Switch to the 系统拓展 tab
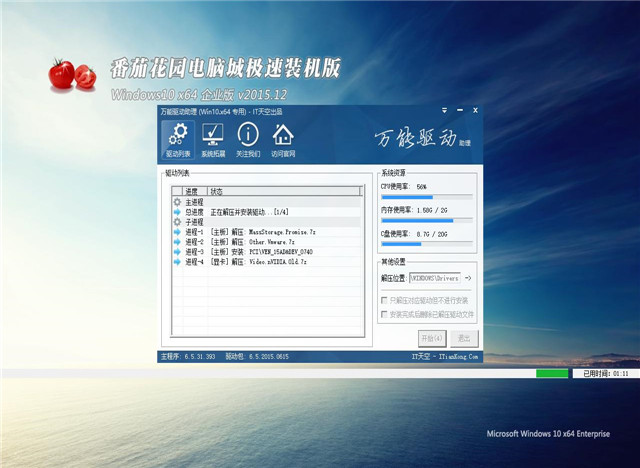This screenshot has width=640, height=468. [213, 140]
